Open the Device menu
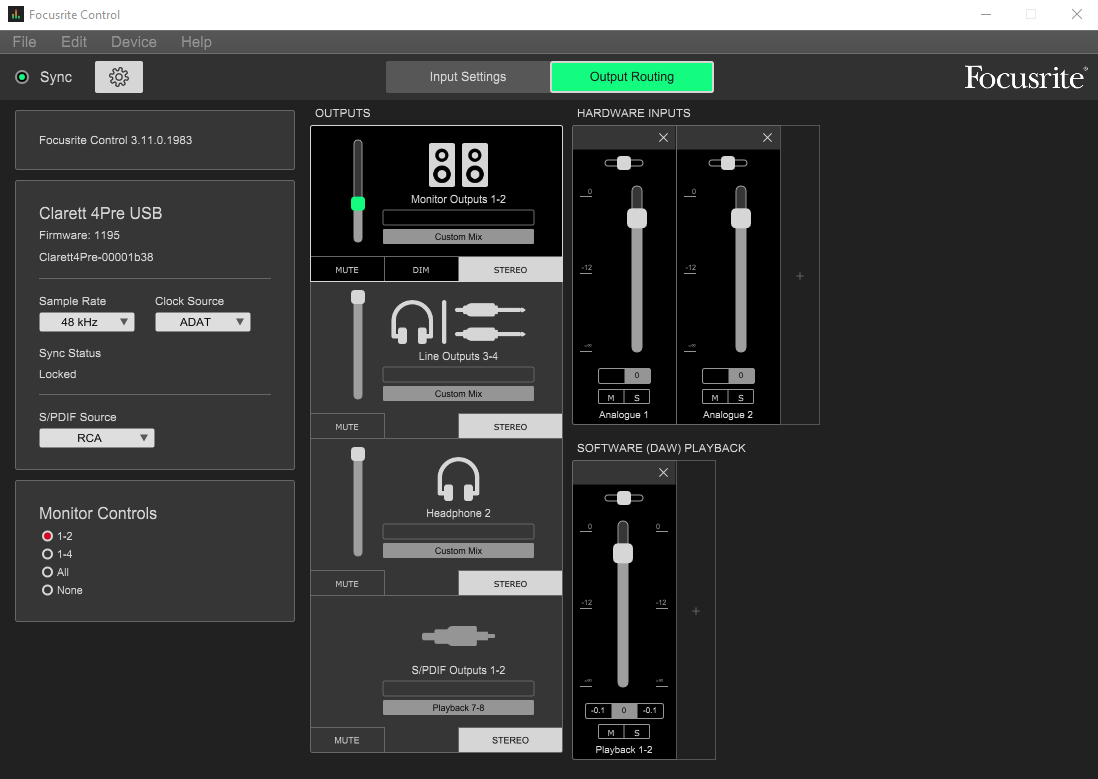The height and width of the screenshot is (779, 1098). tap(134, 42)
